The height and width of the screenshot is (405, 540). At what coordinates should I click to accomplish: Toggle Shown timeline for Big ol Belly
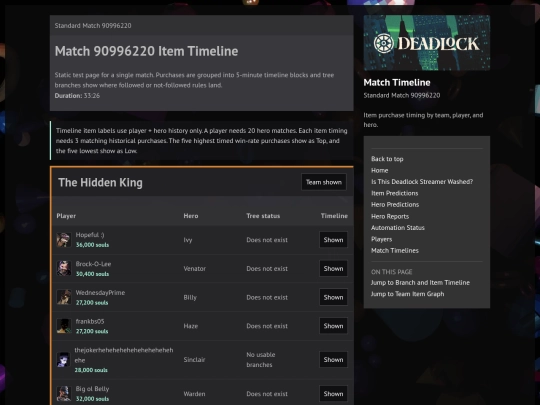click(333, 394)
